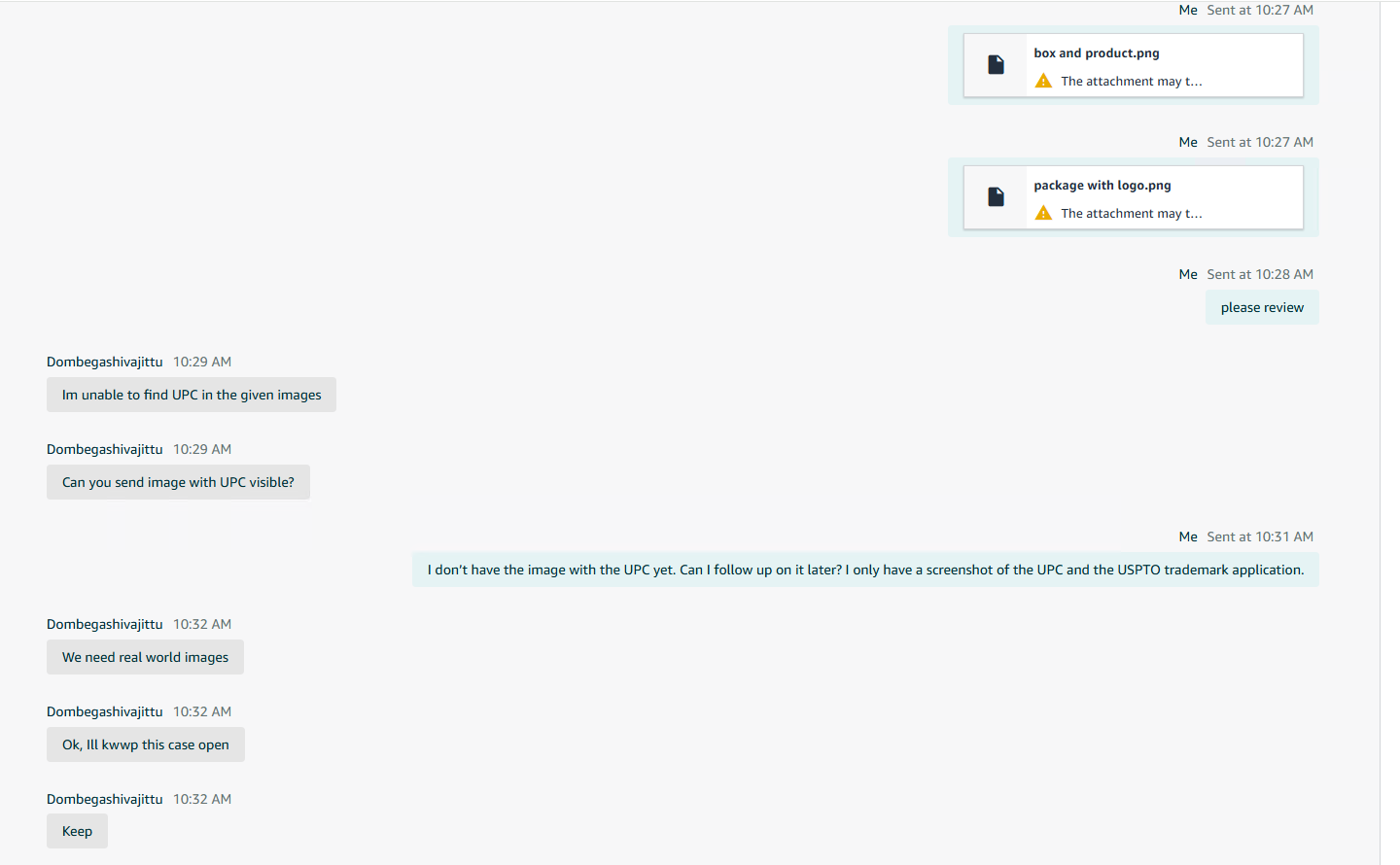The width and height of the screenshot is (1400, 865).
Task: Open the box and product.png attachment name
Action: pyautogui.click(x=1096, y=53)
